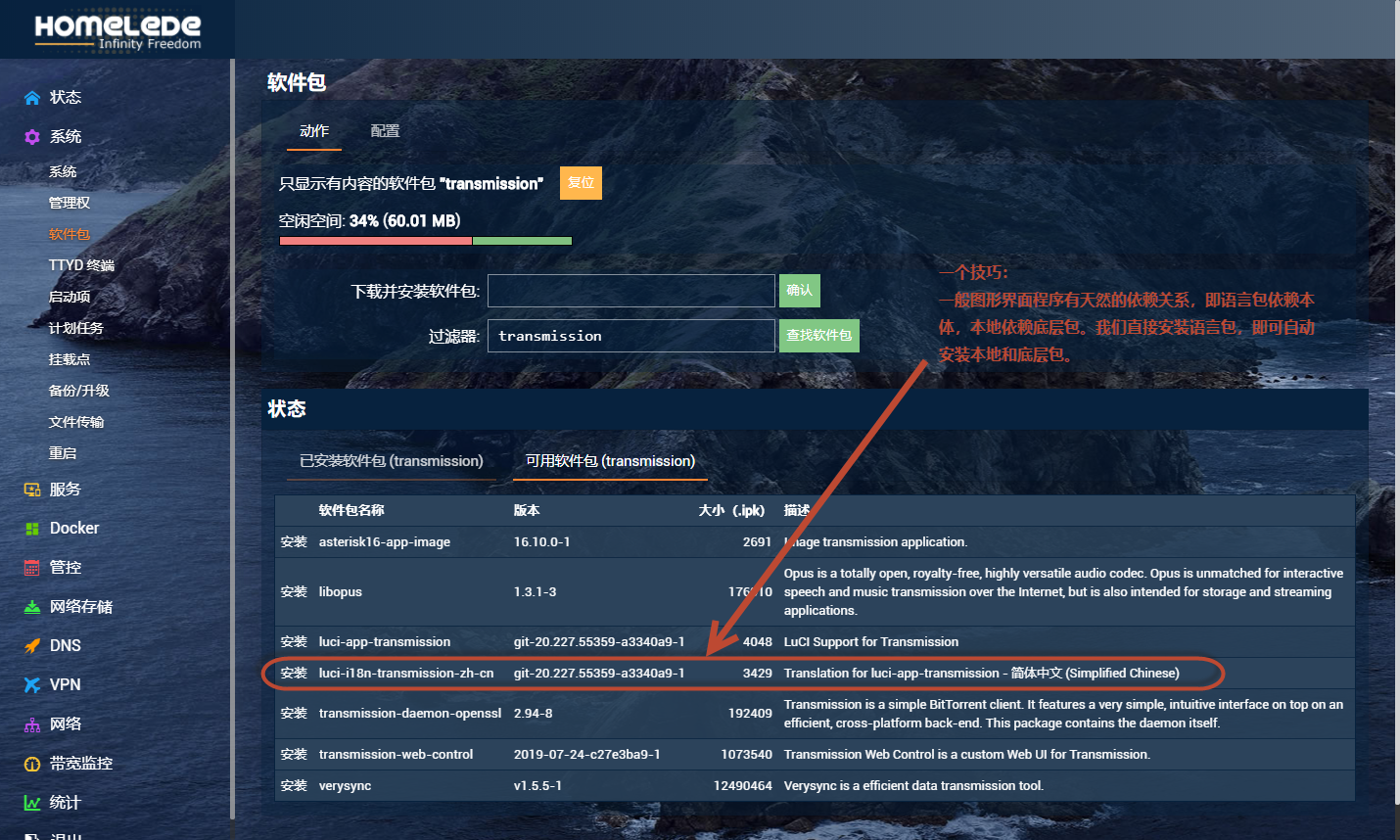Focus the 过滤器 filter input field

[631, 336]
